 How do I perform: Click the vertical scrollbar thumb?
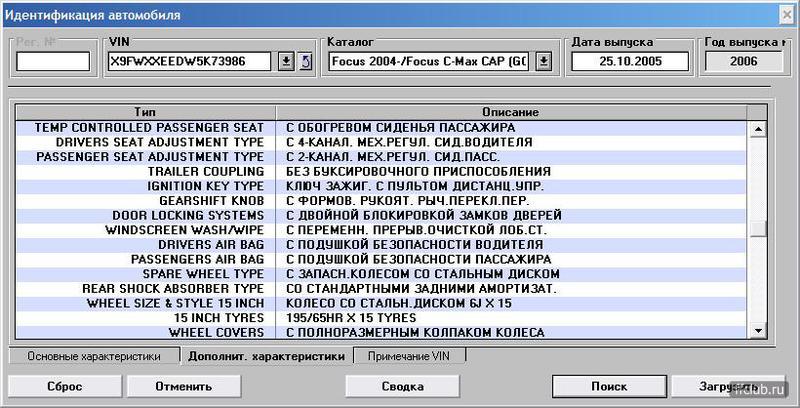coord(759,229)
